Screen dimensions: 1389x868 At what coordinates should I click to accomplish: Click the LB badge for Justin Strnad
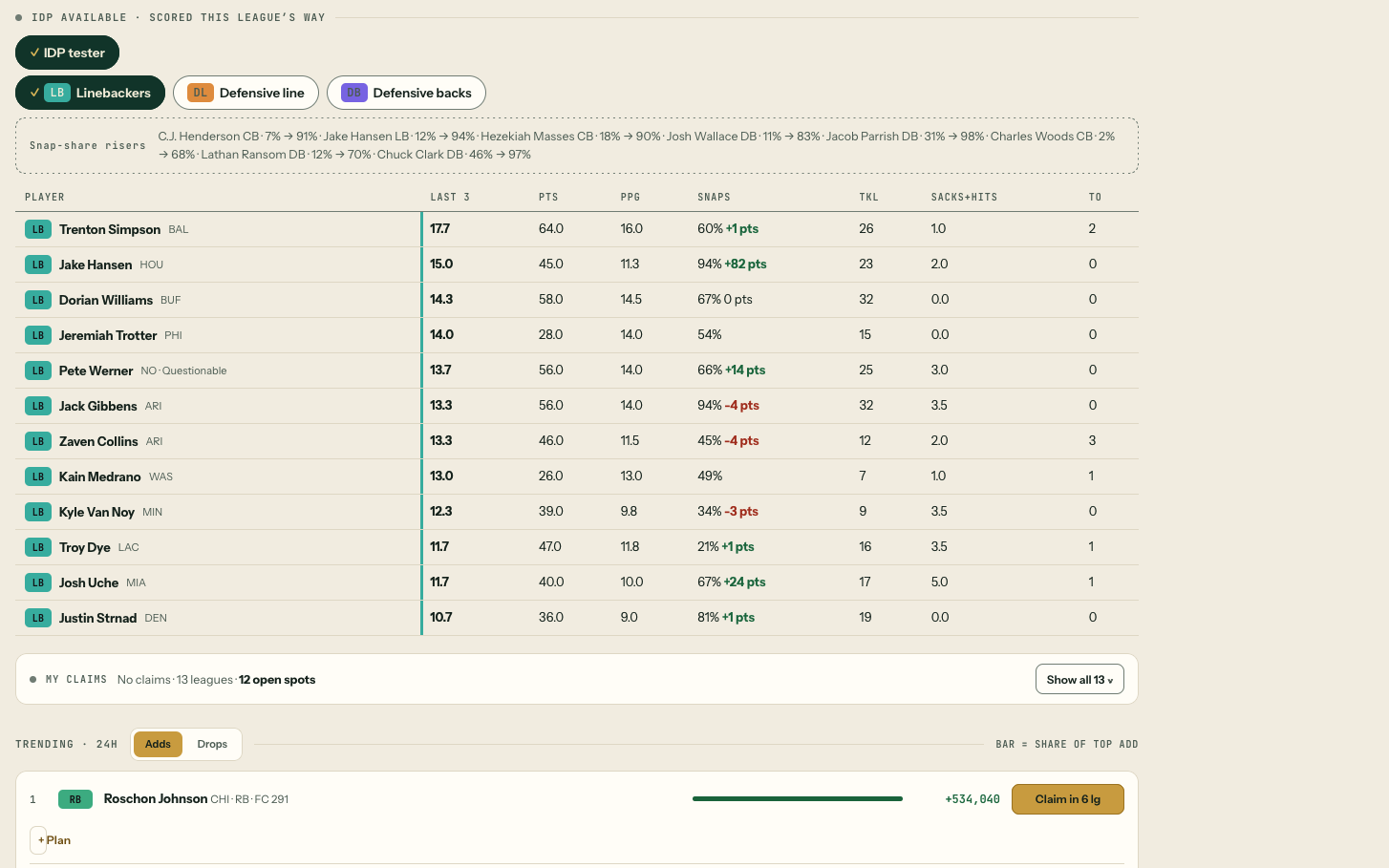[38, 618]
